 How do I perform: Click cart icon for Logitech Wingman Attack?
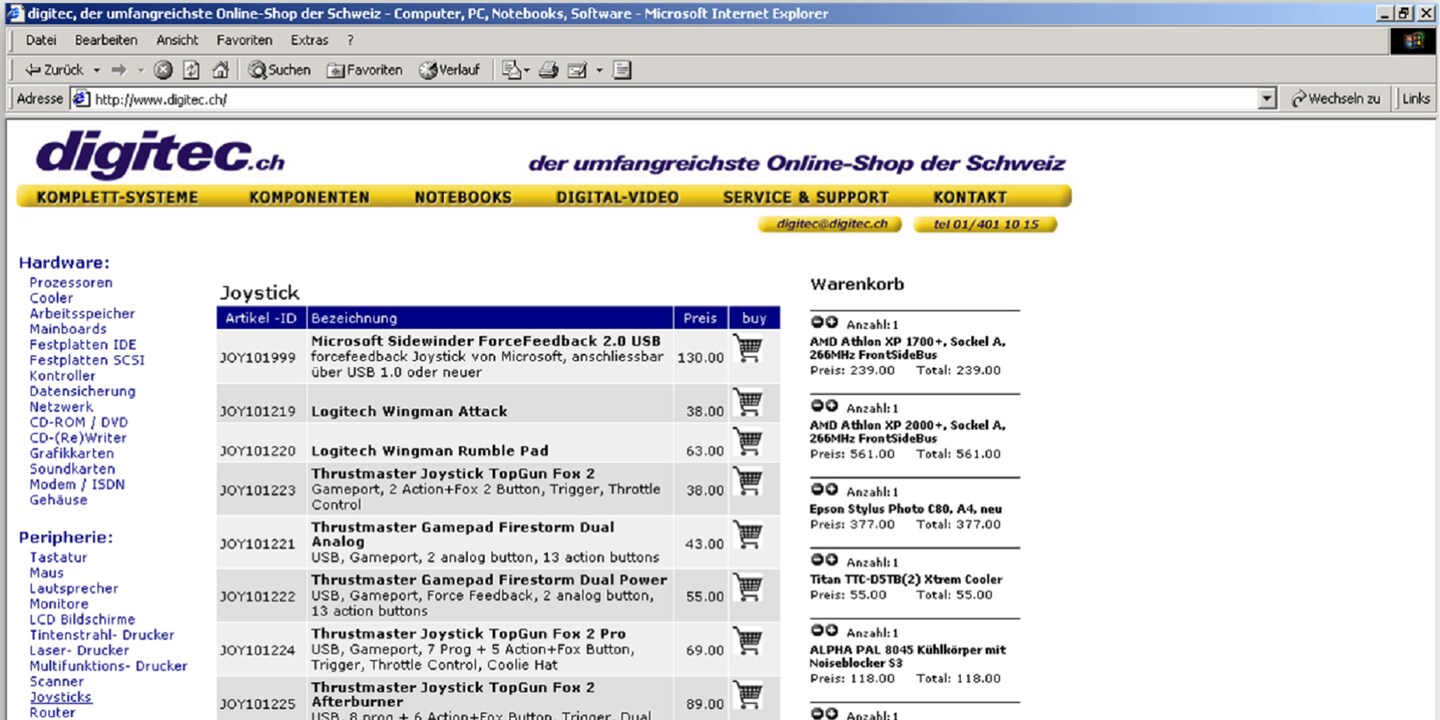748,402
